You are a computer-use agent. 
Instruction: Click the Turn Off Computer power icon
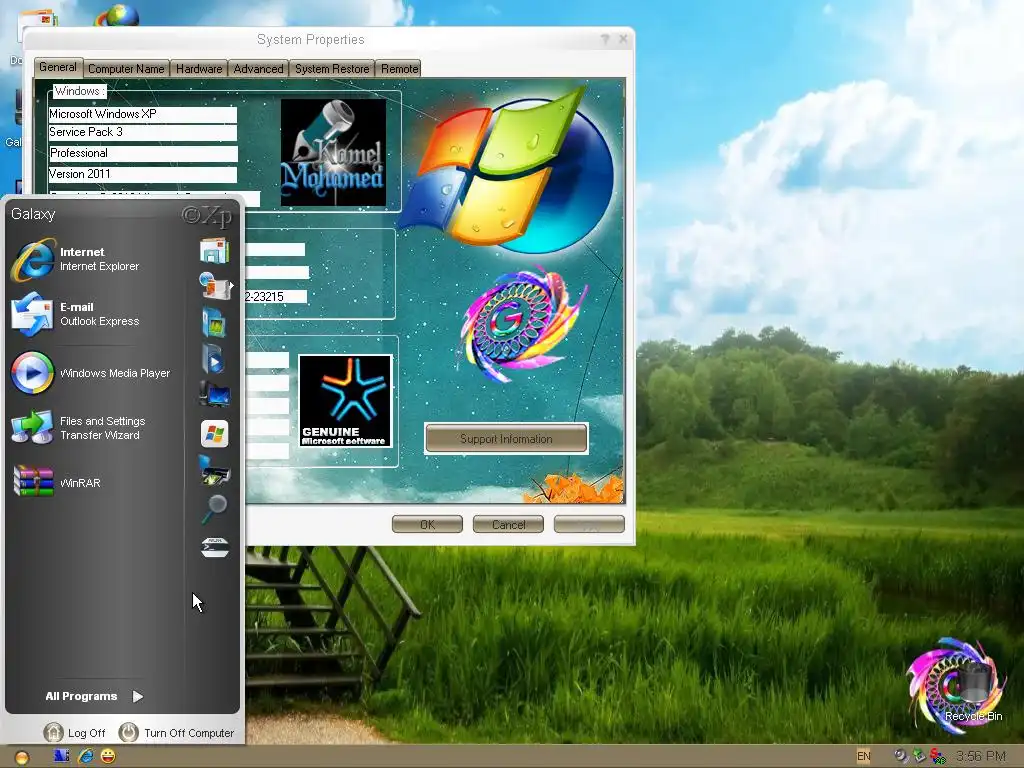(x=129, y=733)
